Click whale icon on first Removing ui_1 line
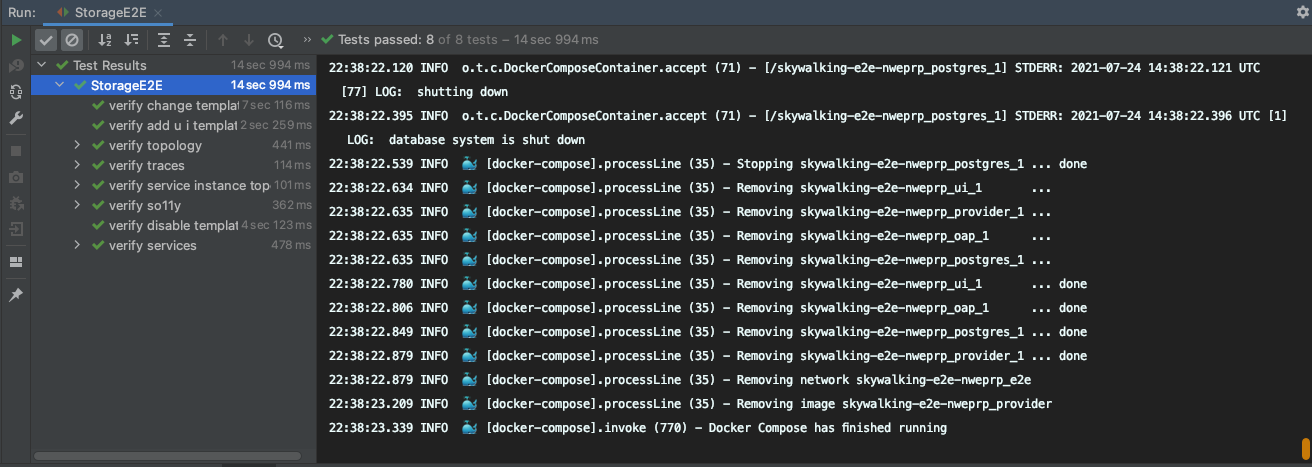Screen dimensions: 1312x467 (x=469, y=188)
